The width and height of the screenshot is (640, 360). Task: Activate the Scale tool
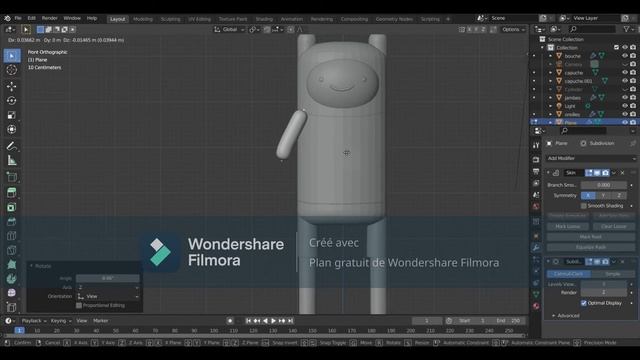pyautogui.click(x=11, y=115)
